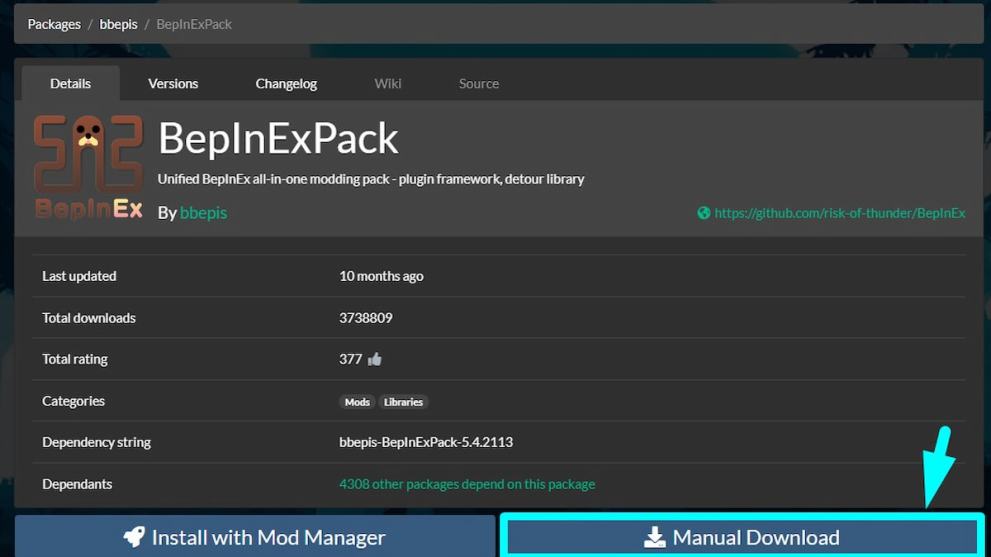Click the 'Last updated' label
This screenshot has width=991, height=557.
point(79,276)
